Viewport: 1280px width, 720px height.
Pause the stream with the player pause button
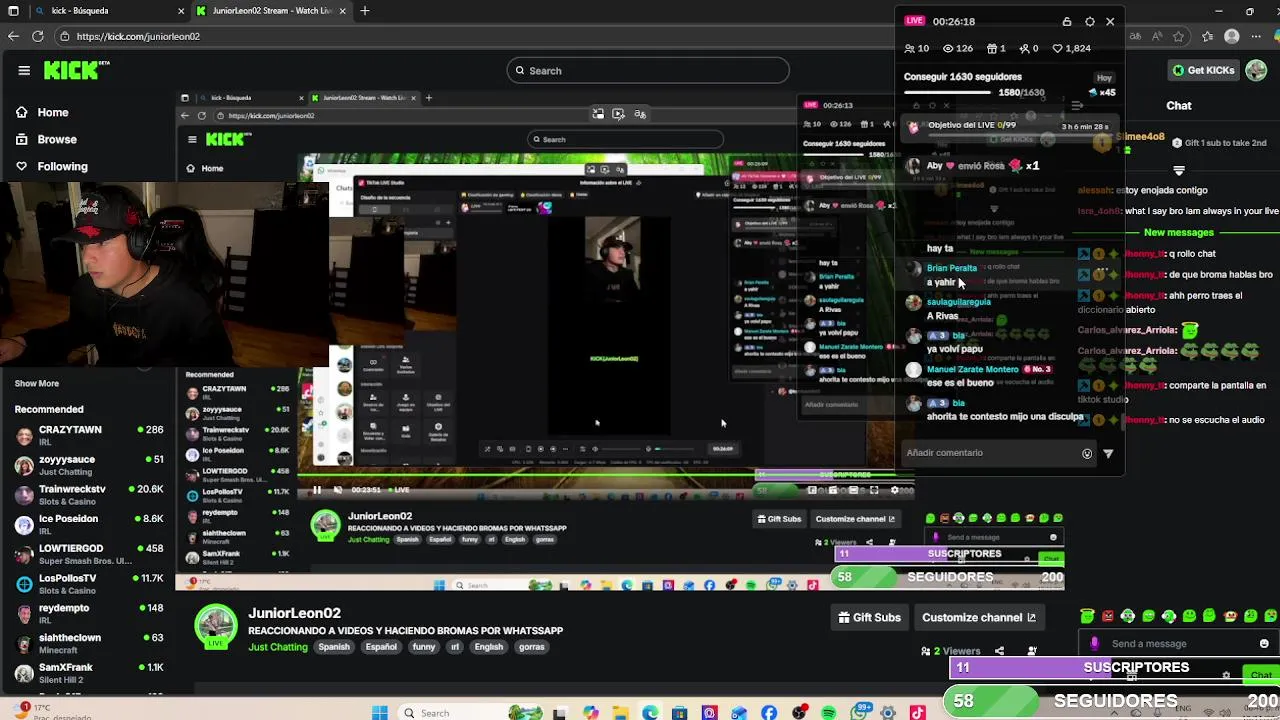317,490
